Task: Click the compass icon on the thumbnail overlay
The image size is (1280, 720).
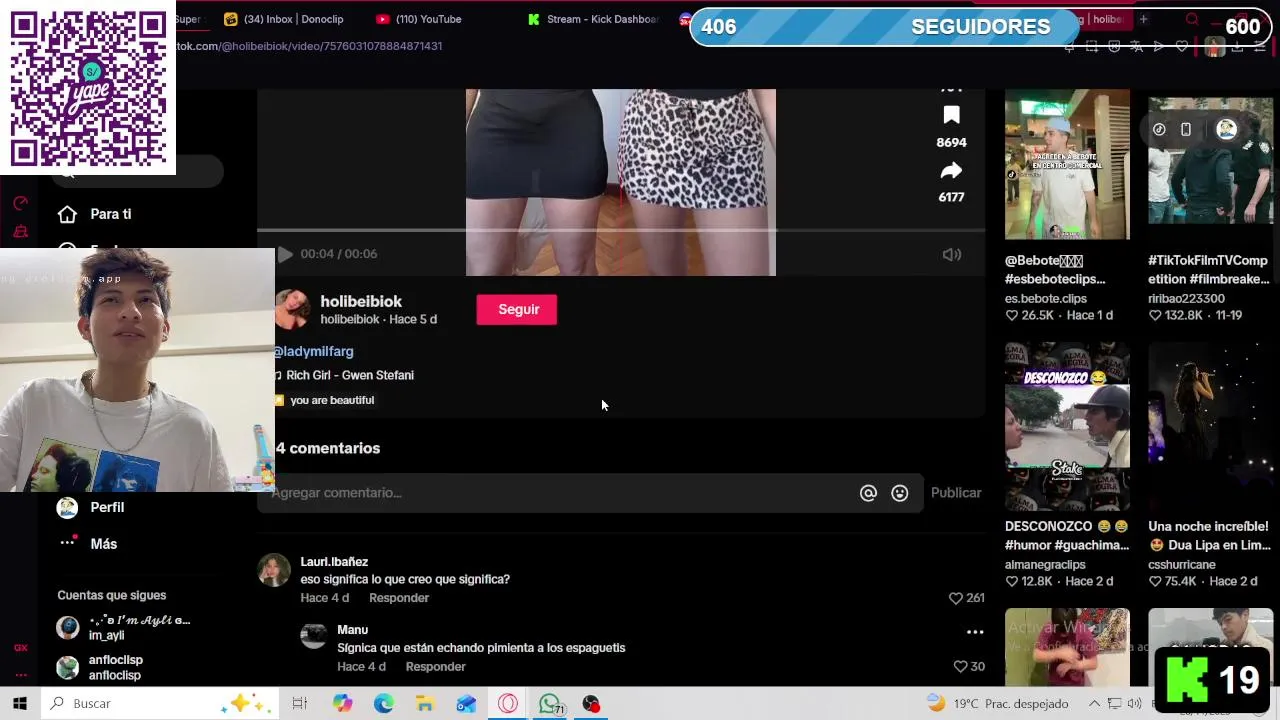Action: tap(1159, 129)
